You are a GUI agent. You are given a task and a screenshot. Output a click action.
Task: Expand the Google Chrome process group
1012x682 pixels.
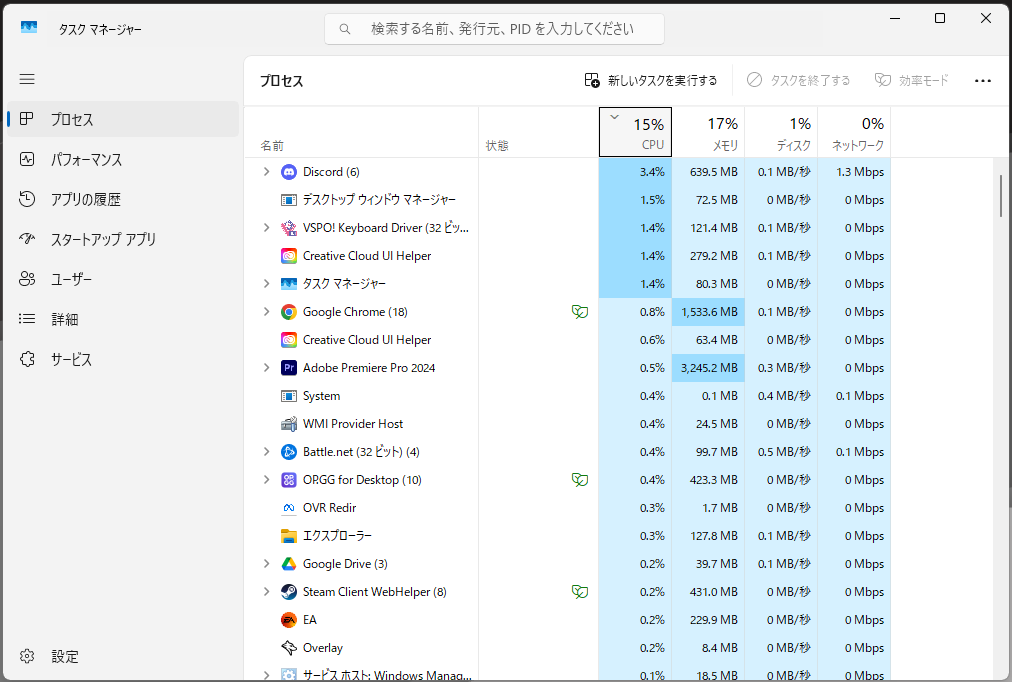266,312
